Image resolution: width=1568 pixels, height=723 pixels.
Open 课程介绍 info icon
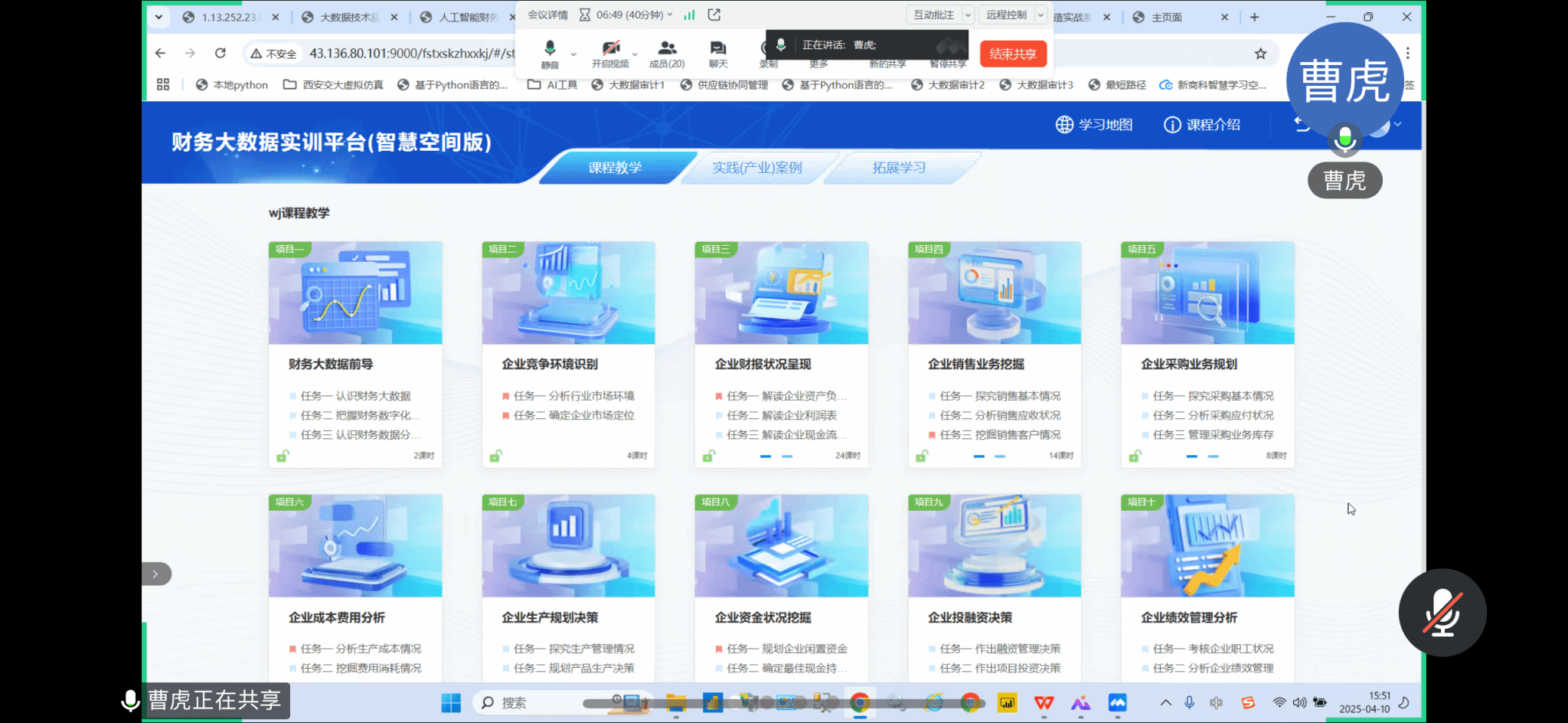point(1172,125)
